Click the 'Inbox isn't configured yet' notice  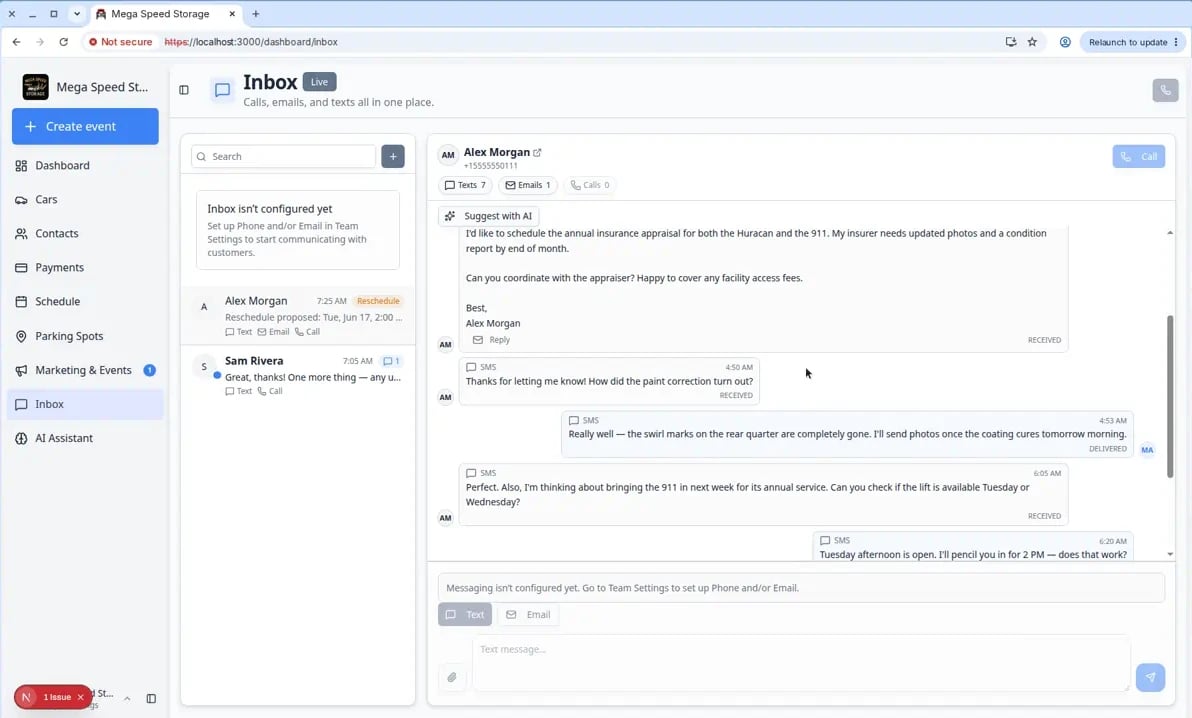click(298, 230)
